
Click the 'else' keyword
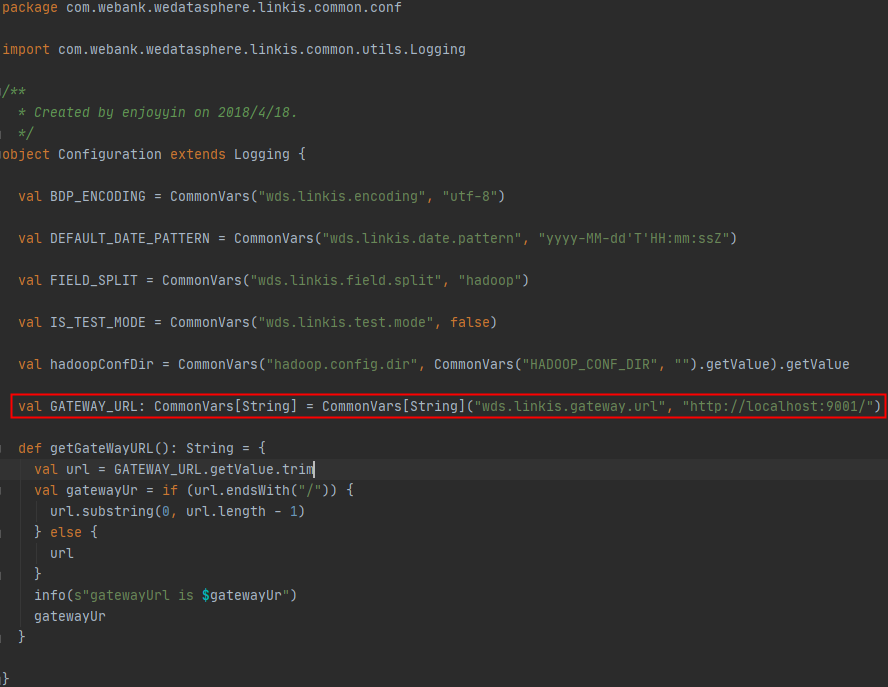click(66, 532)
